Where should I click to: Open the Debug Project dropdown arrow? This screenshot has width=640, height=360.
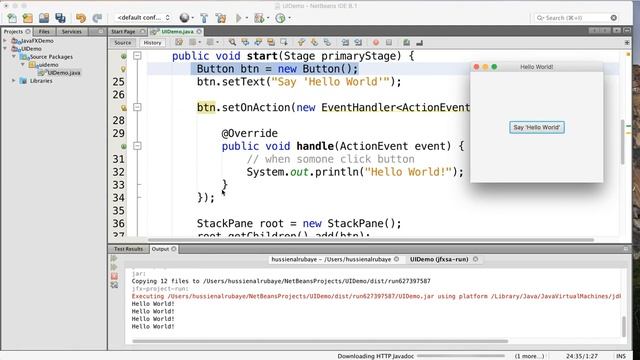(x=268, y=18)
